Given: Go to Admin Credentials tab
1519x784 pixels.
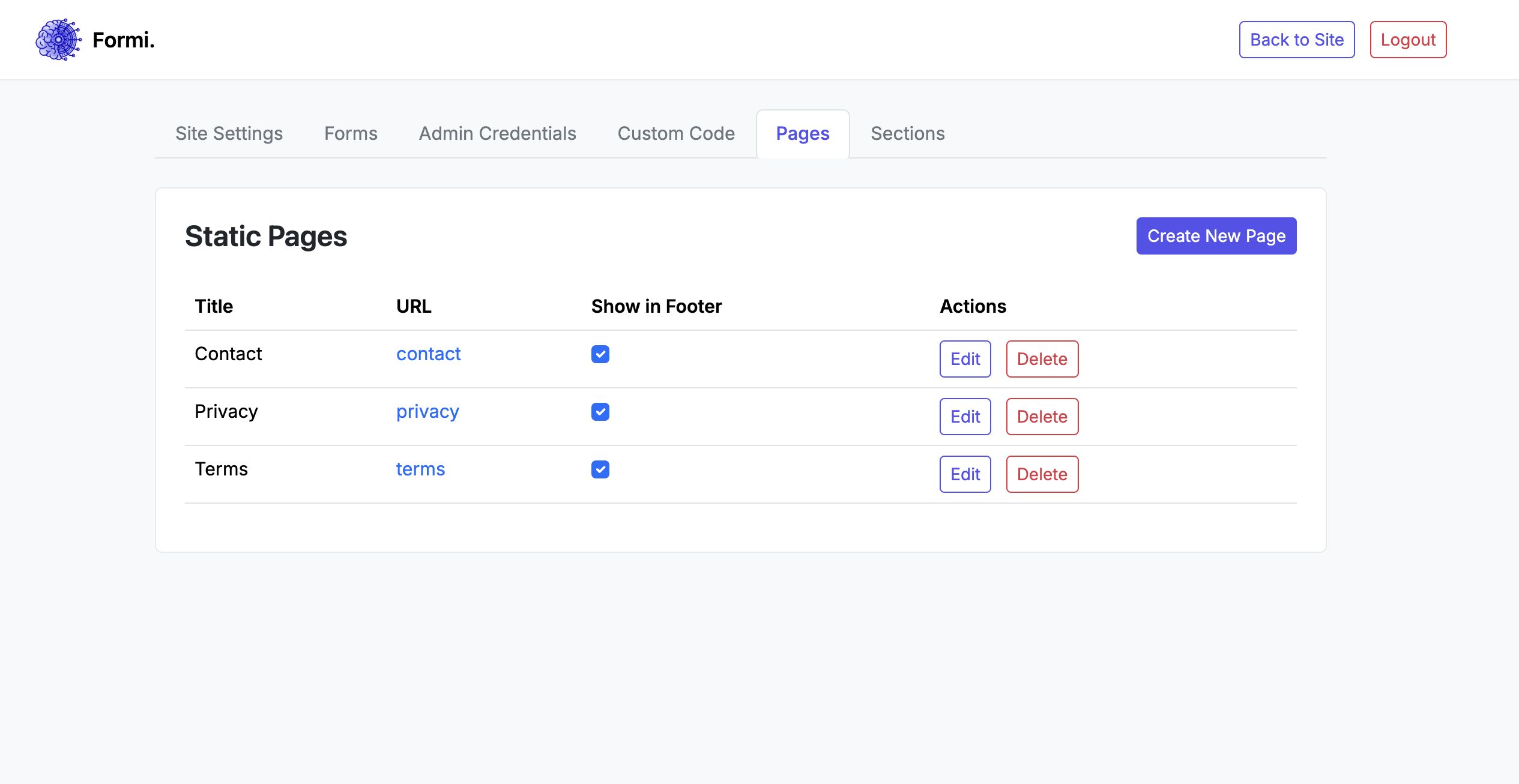Looking at the screenshot, I should point(497,133).
